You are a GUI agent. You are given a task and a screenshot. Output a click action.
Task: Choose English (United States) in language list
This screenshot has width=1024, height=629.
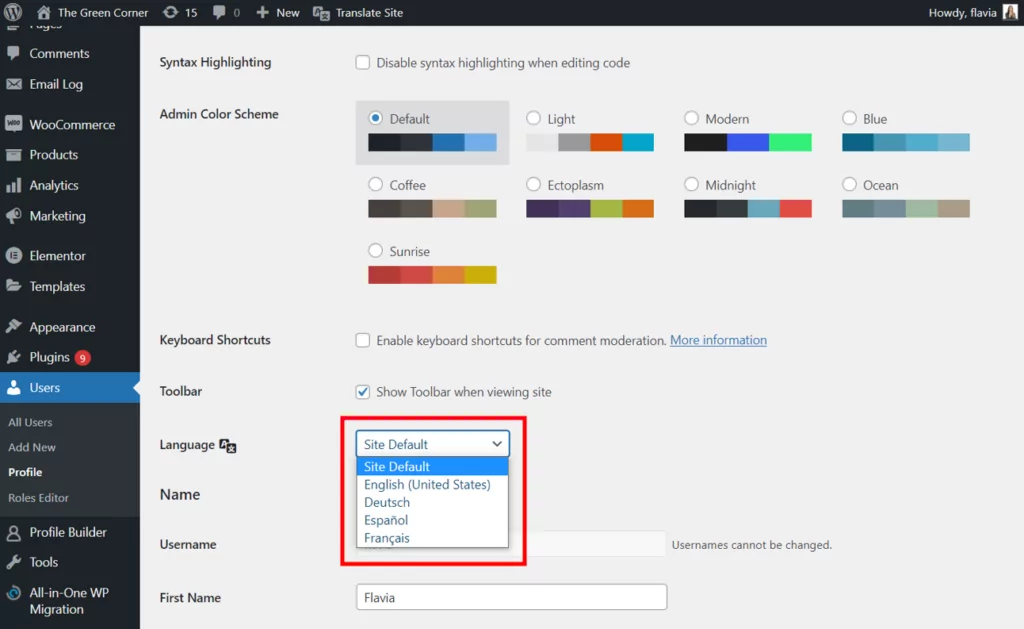[x=432, y=485]
